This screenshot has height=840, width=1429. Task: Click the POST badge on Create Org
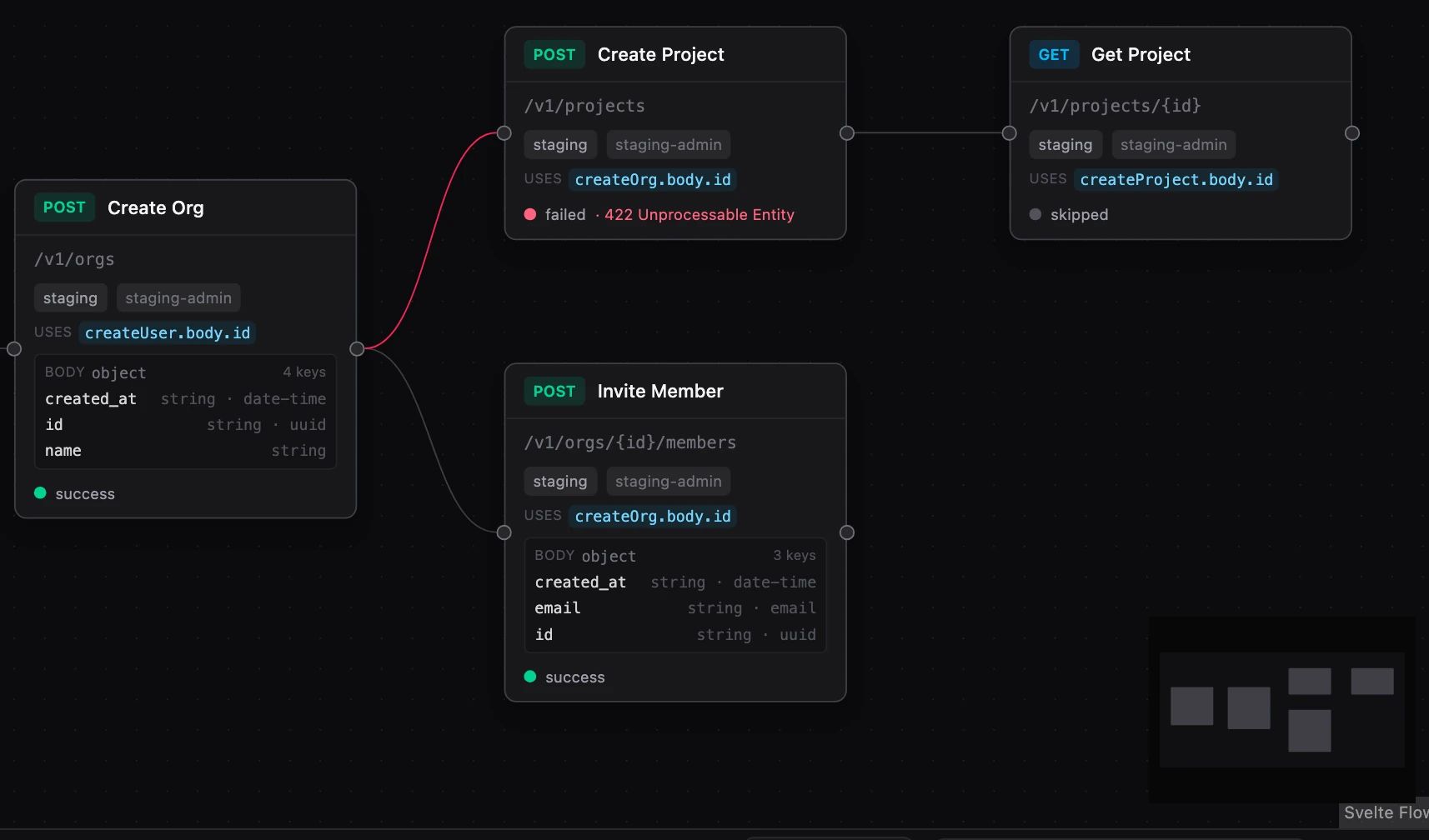pyautogui.click(x=64, y=207)
